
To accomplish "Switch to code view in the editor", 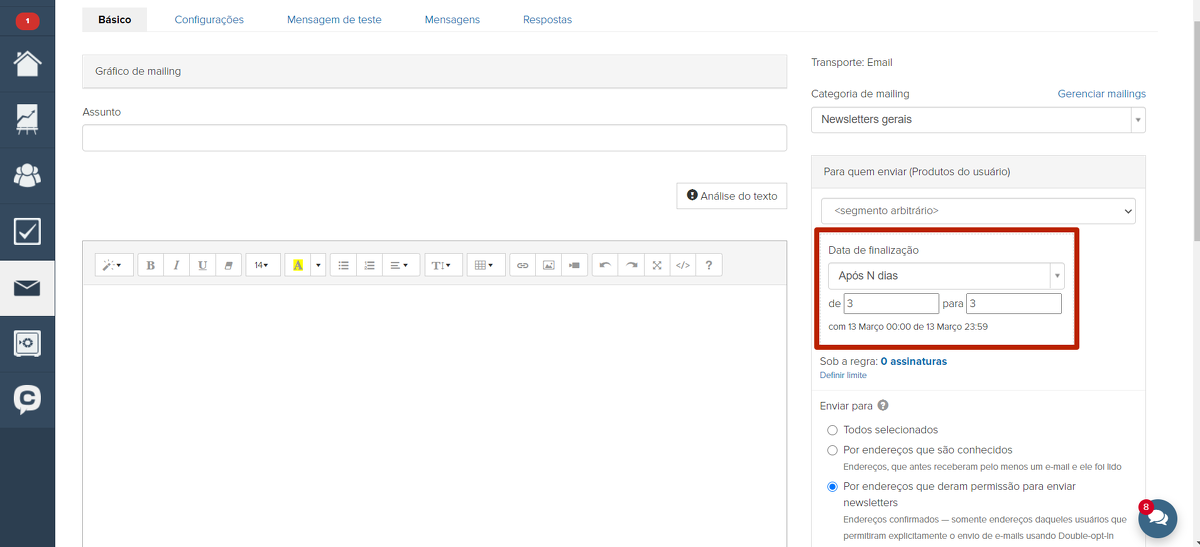I will [683, 265].
